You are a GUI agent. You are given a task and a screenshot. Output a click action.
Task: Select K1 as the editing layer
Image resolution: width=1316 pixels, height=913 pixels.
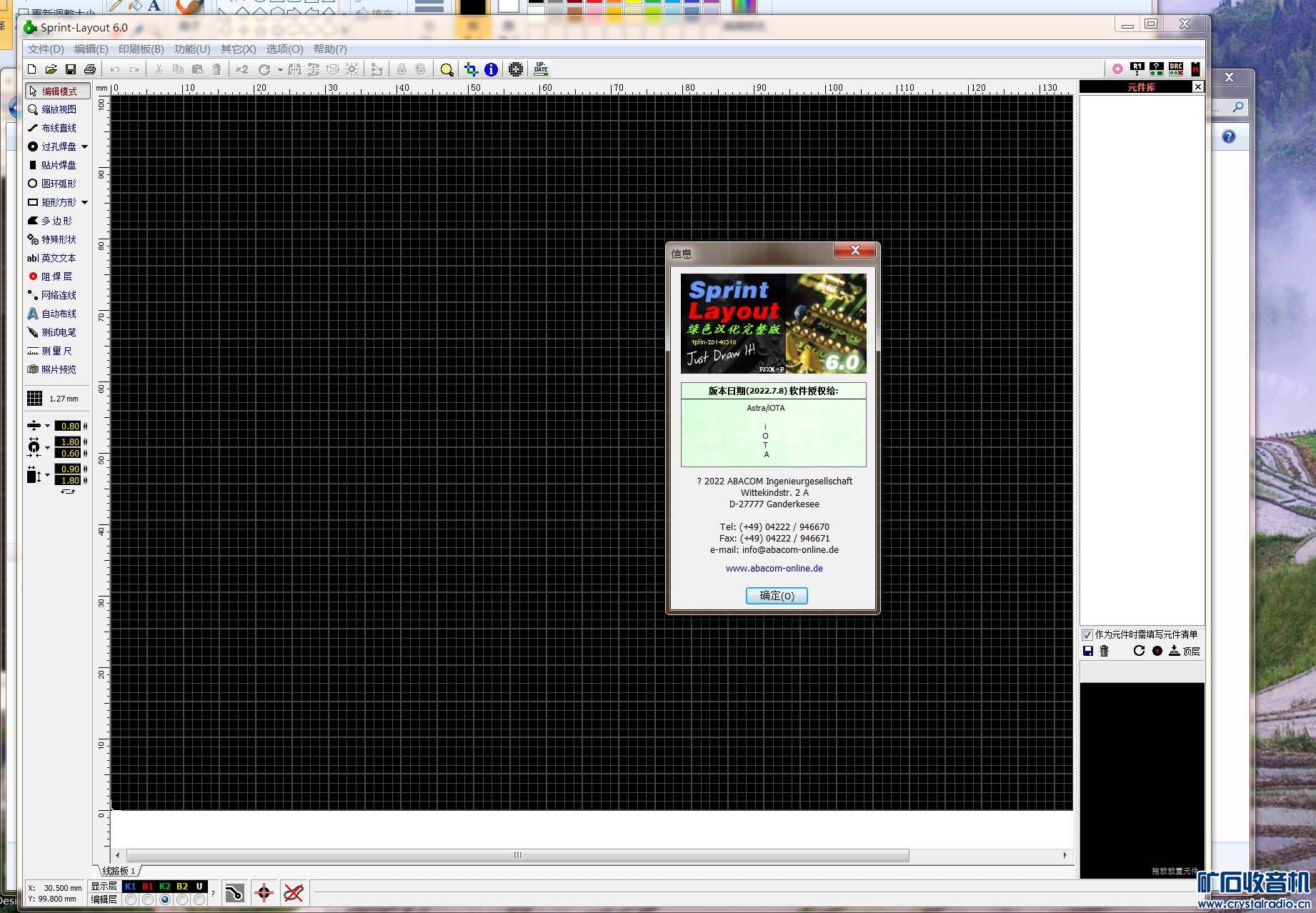point(131,899)
